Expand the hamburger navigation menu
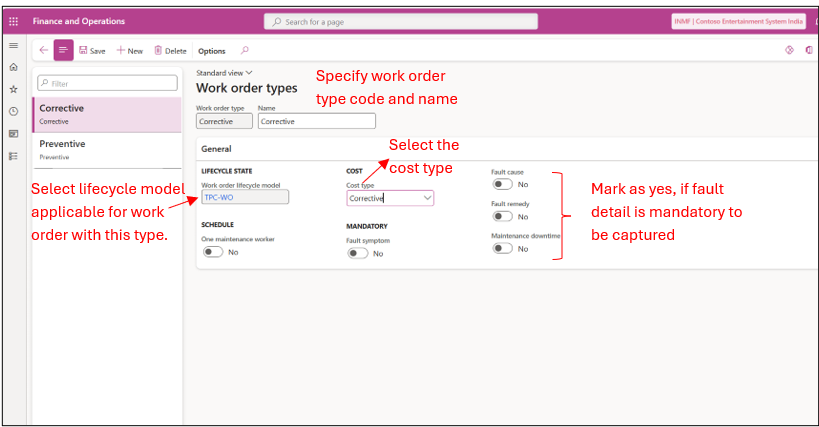The image size is (819, 427). pos(14,45)
